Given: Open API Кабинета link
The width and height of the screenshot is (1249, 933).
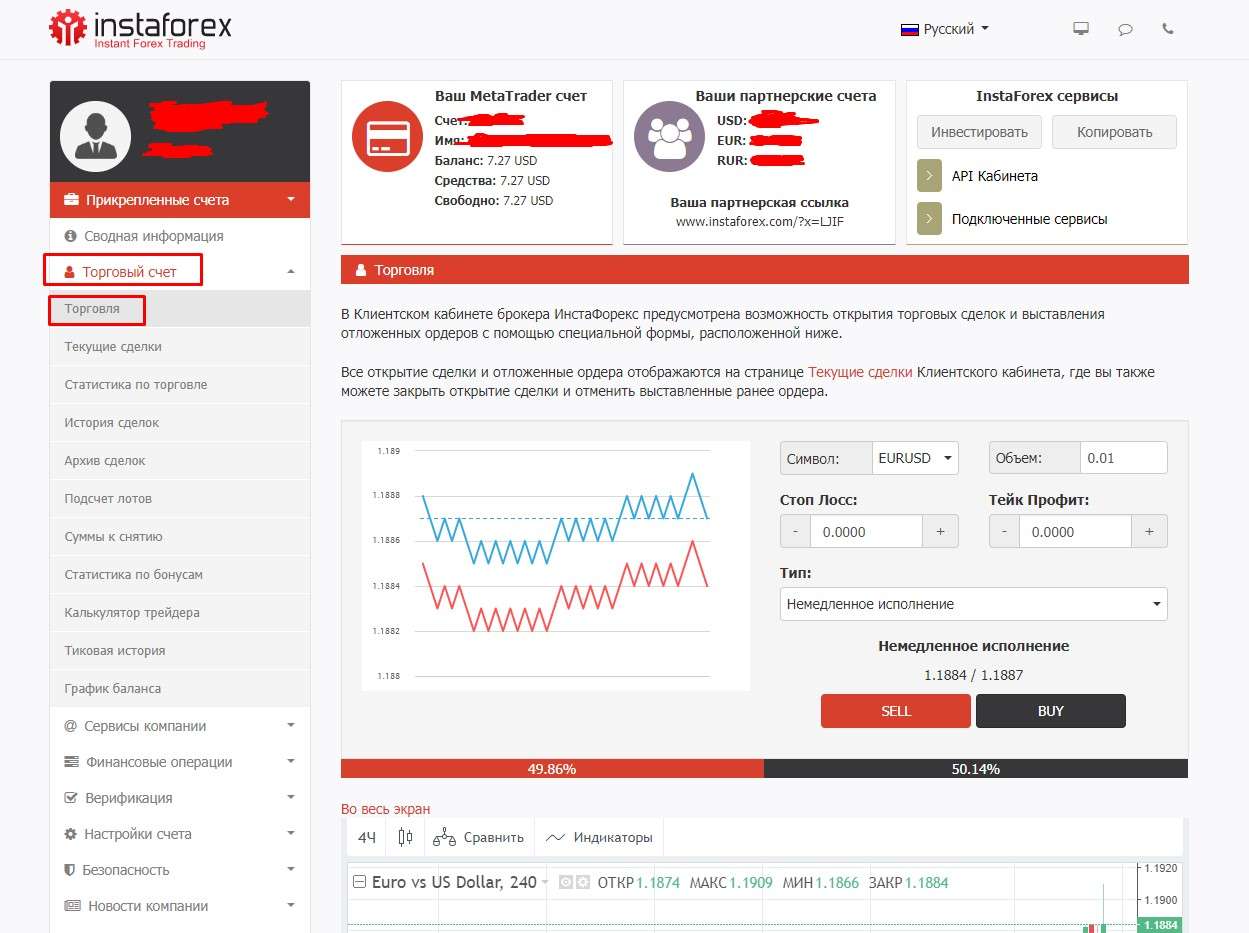Looking at the screenshot, I should click(x=995, y=176).
